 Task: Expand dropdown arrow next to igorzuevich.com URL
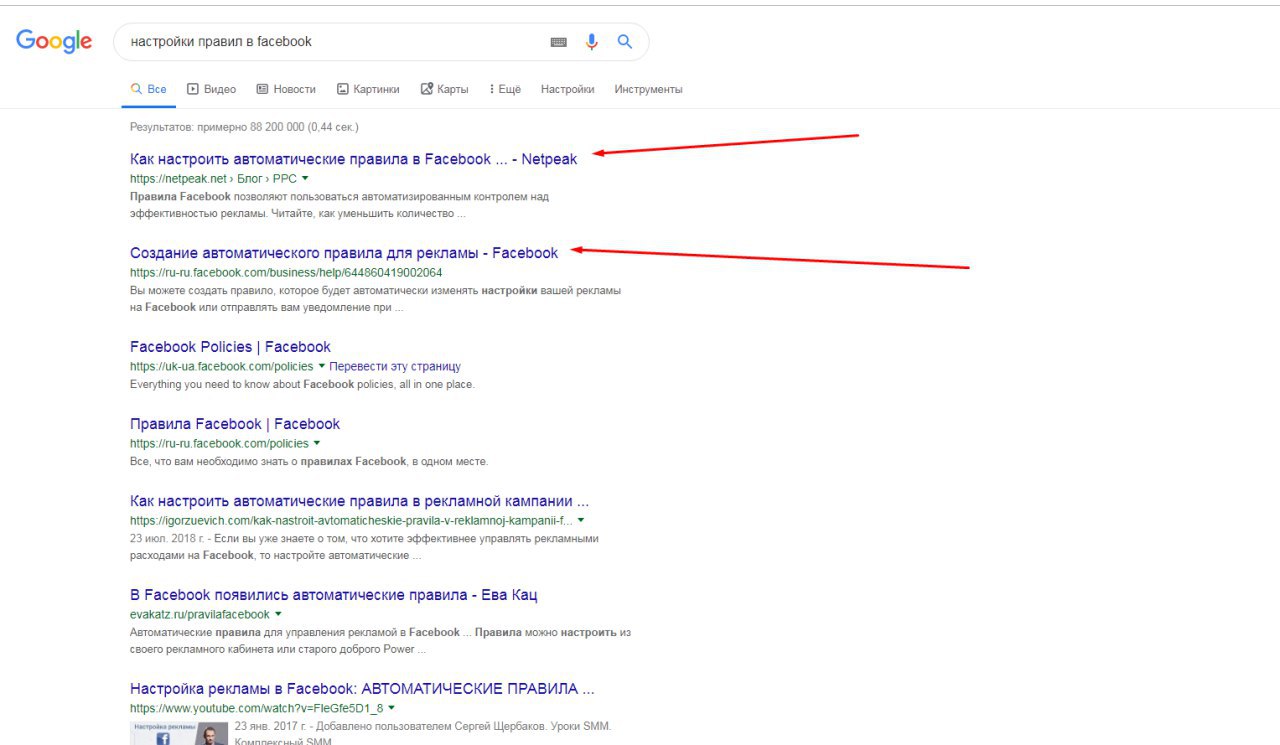[x=581, y=520]
